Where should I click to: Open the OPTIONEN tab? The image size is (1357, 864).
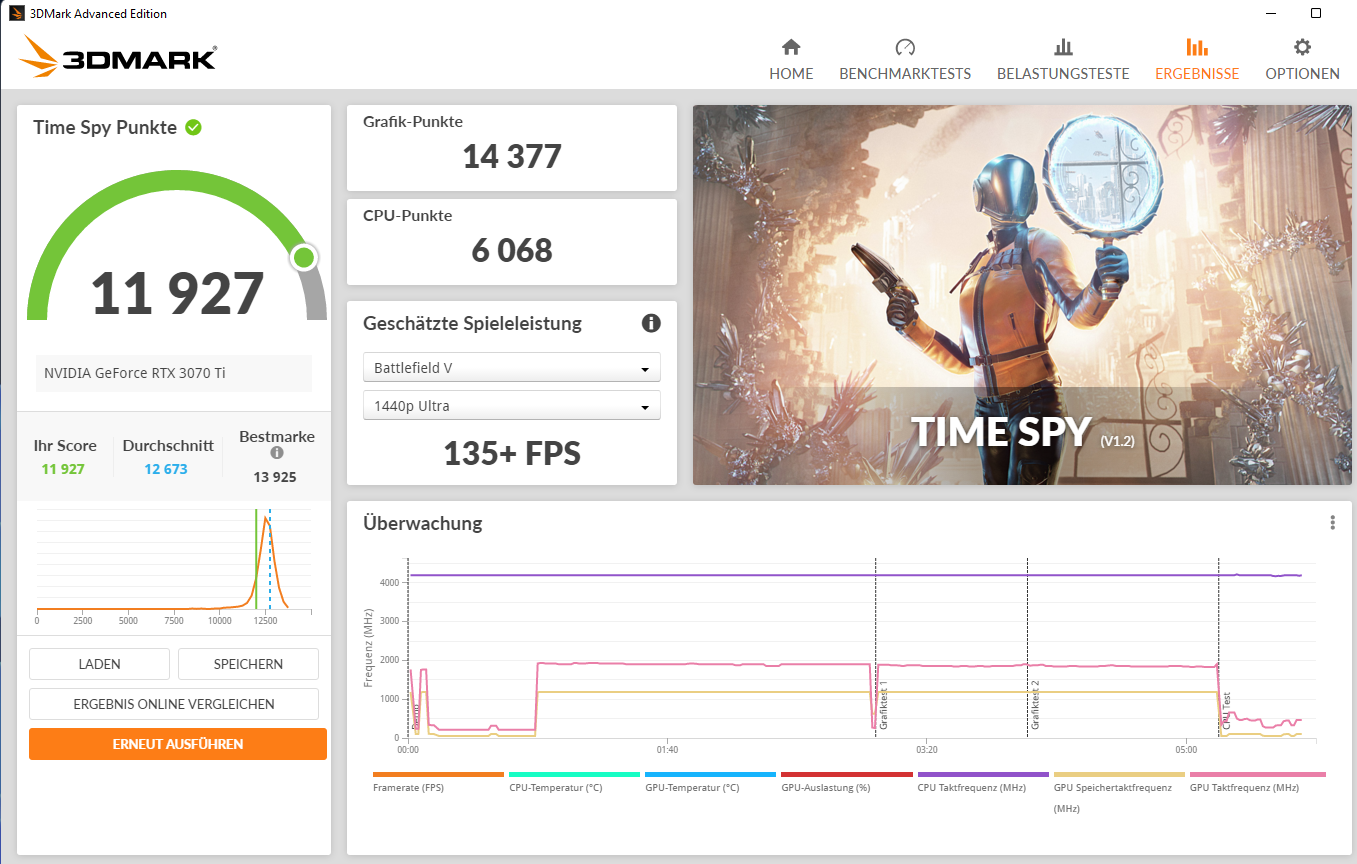[1302, 60]
